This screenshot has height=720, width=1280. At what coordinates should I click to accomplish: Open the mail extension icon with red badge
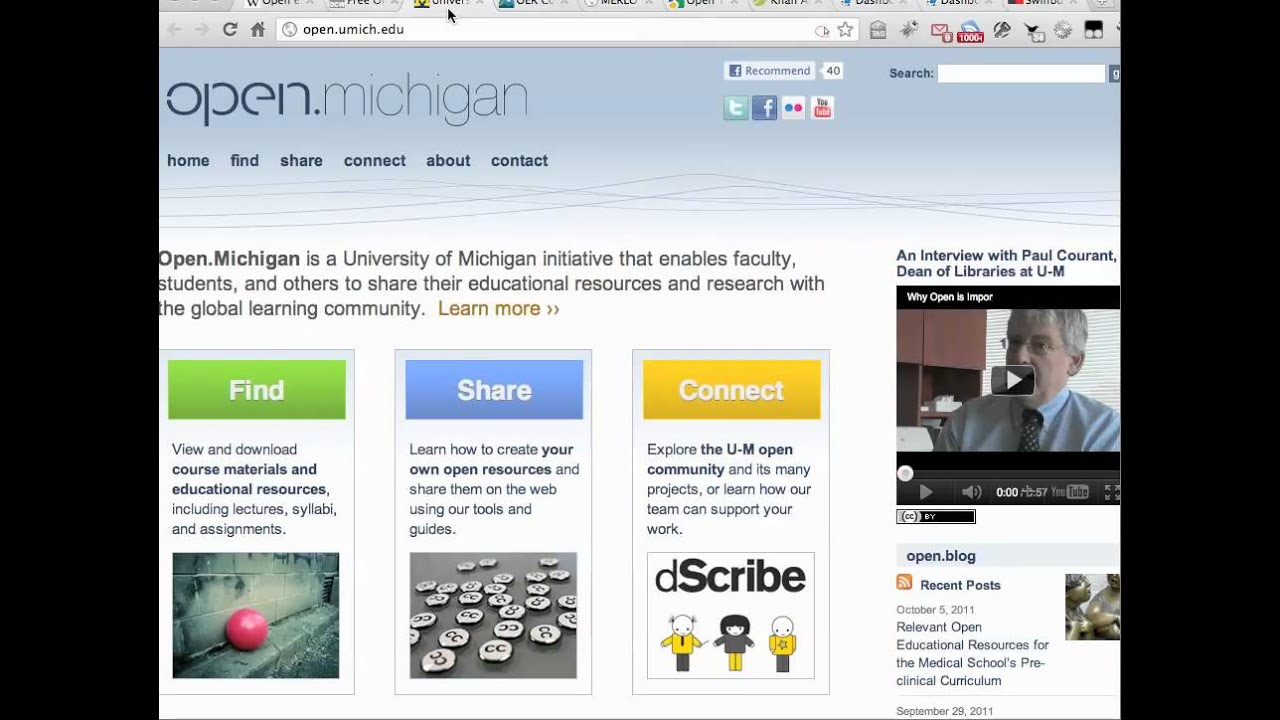coord(940,31)
